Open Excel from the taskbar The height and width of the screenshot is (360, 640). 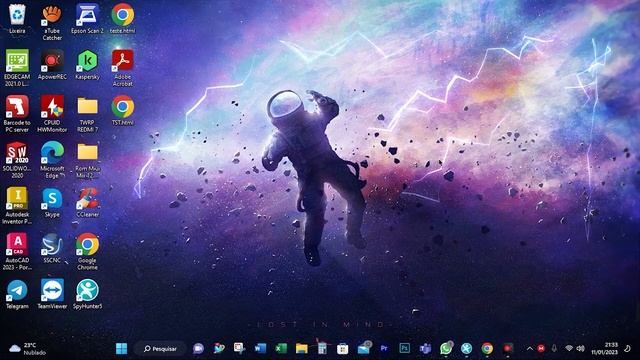pyautogui.click(x=281, y=348)
